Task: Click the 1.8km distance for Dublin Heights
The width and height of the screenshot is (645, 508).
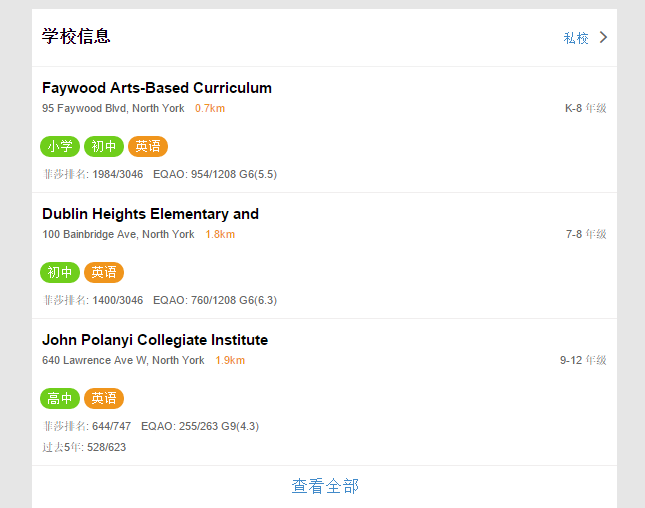Action: tap(220, 234)
